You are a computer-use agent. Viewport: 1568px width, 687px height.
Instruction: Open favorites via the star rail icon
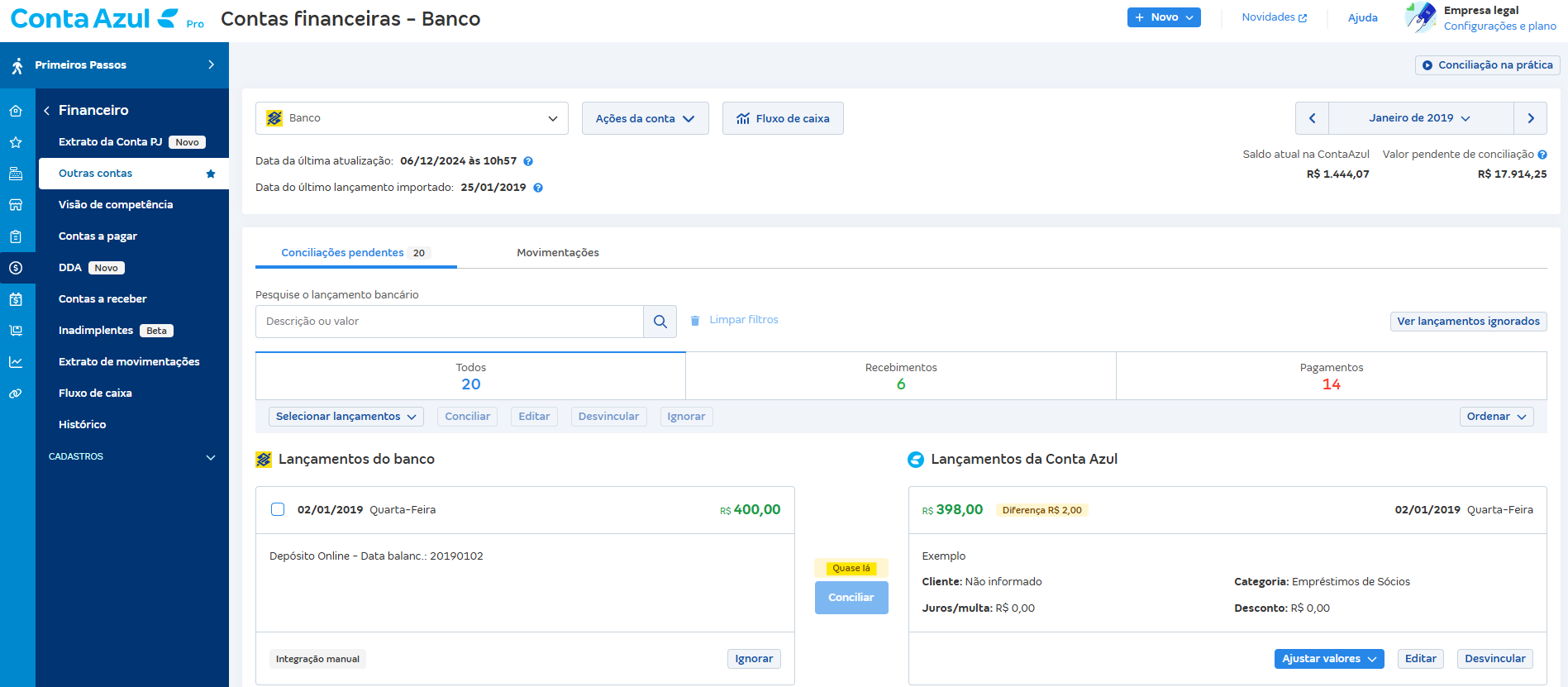click(16, 142)
